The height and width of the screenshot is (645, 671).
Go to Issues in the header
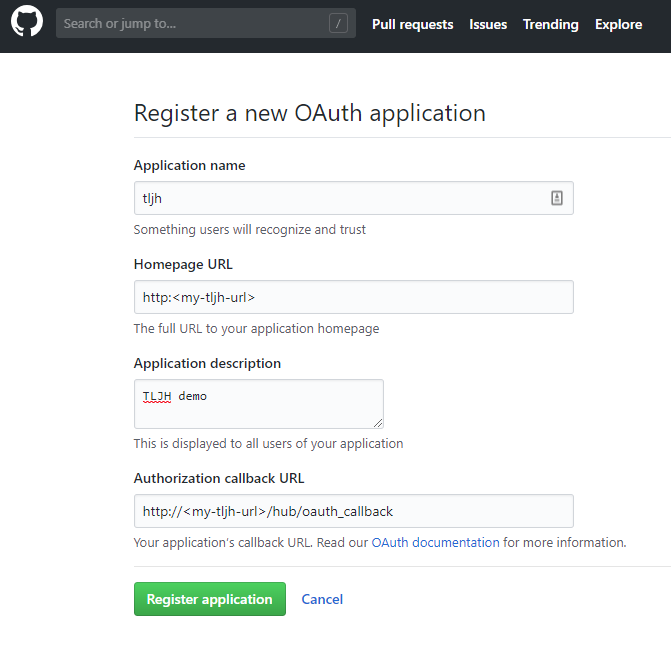488,24
